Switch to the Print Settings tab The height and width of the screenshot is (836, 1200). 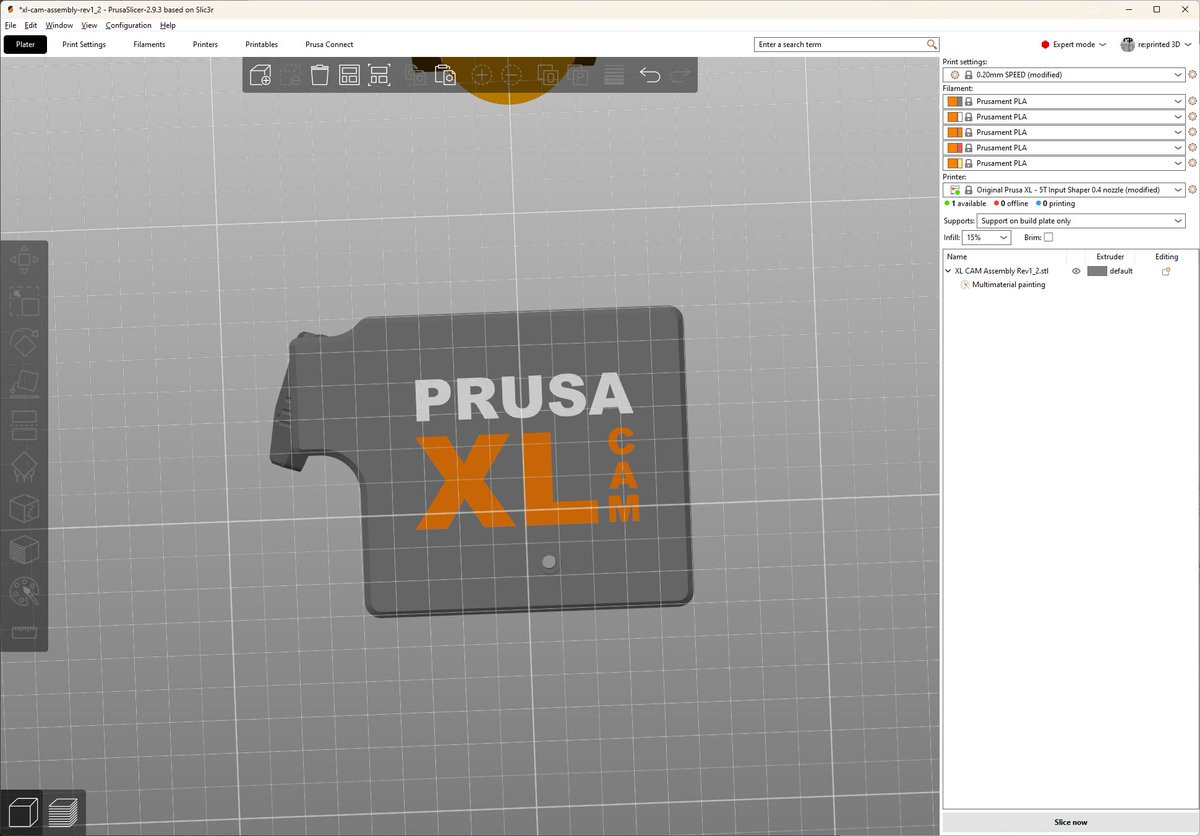tap(84, 44)
